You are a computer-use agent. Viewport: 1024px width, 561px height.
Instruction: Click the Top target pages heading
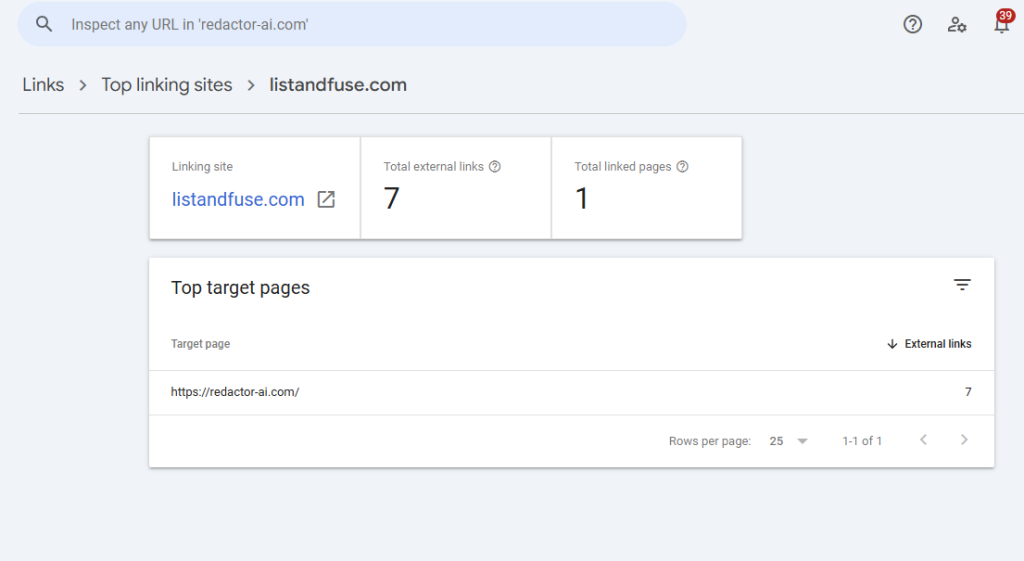point(240,288)
